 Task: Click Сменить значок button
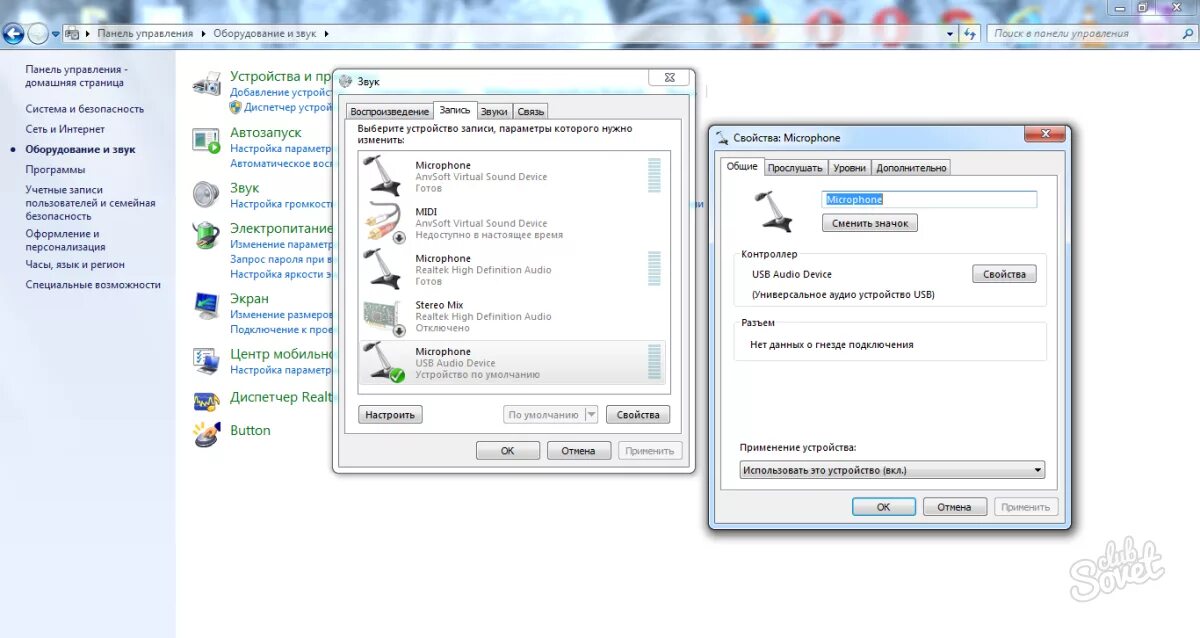click(x=870, y=223)
